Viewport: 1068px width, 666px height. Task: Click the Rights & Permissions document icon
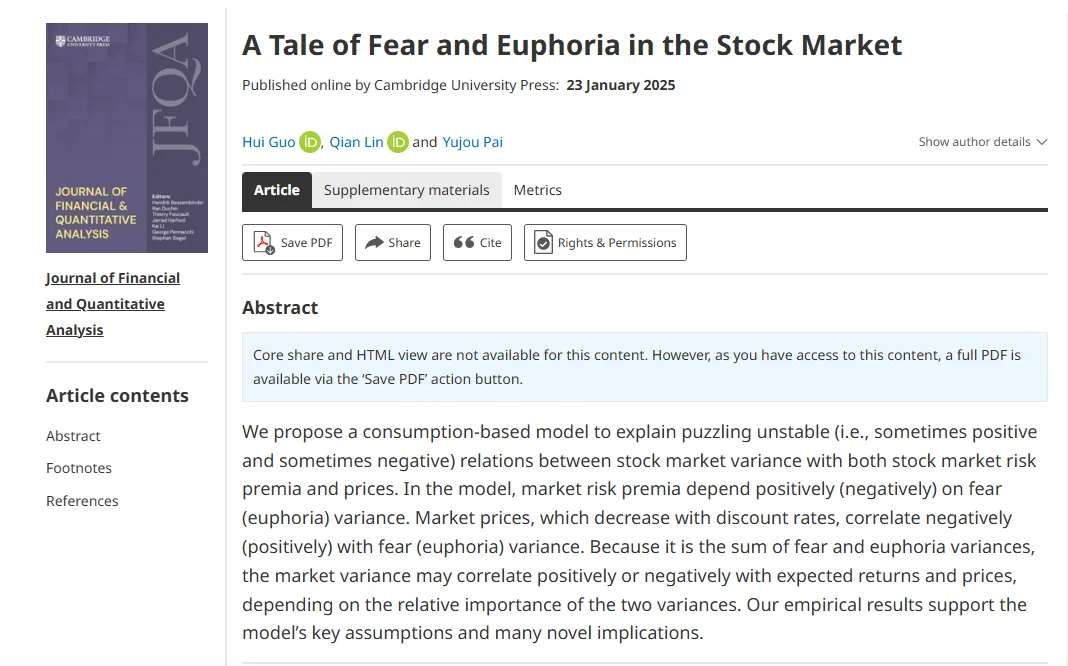(x=543, y=243)
